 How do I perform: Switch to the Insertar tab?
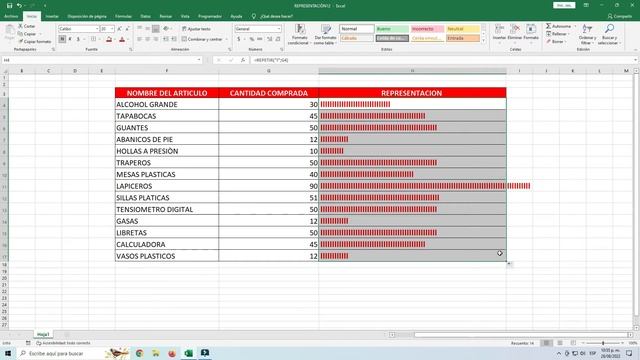pyautogui.click(x=52, y=16)
